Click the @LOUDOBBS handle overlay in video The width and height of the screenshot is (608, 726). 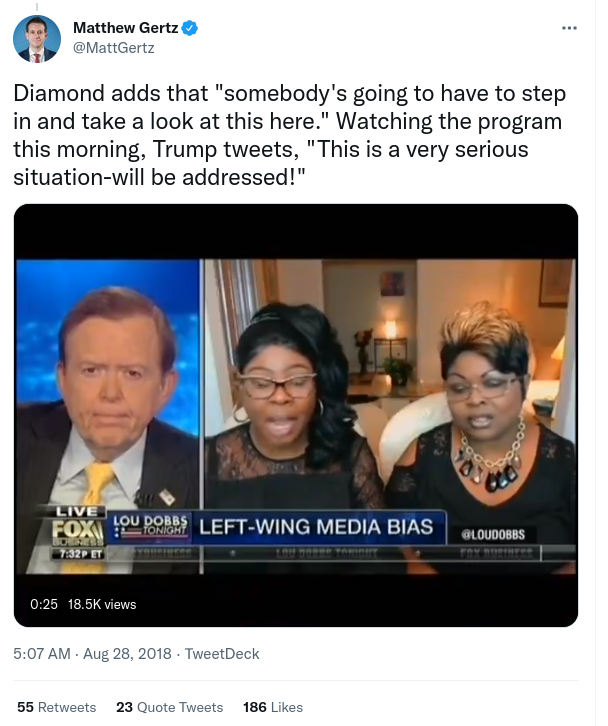tap(493, 535)
